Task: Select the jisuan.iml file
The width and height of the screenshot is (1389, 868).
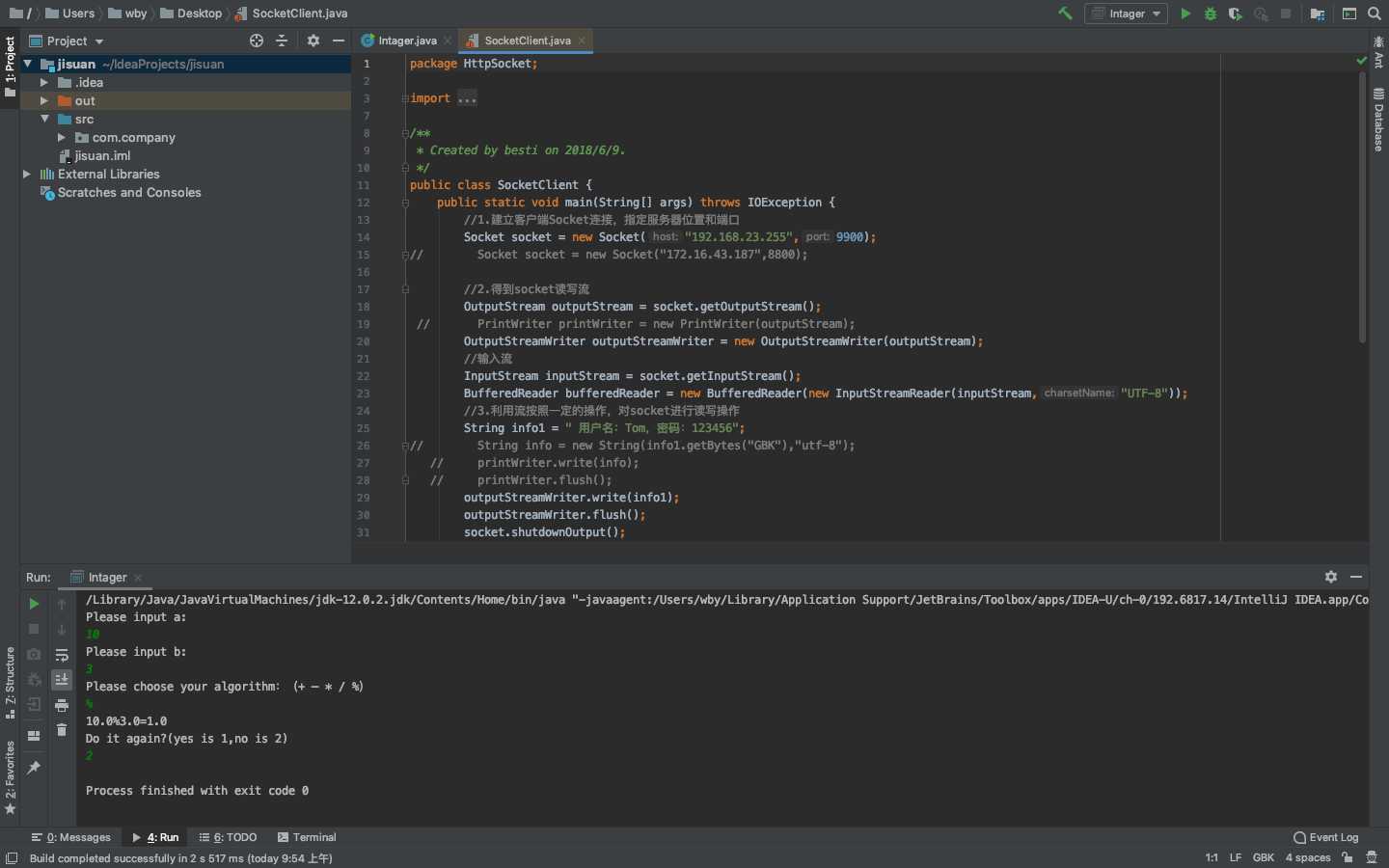Action: (102, 155)
